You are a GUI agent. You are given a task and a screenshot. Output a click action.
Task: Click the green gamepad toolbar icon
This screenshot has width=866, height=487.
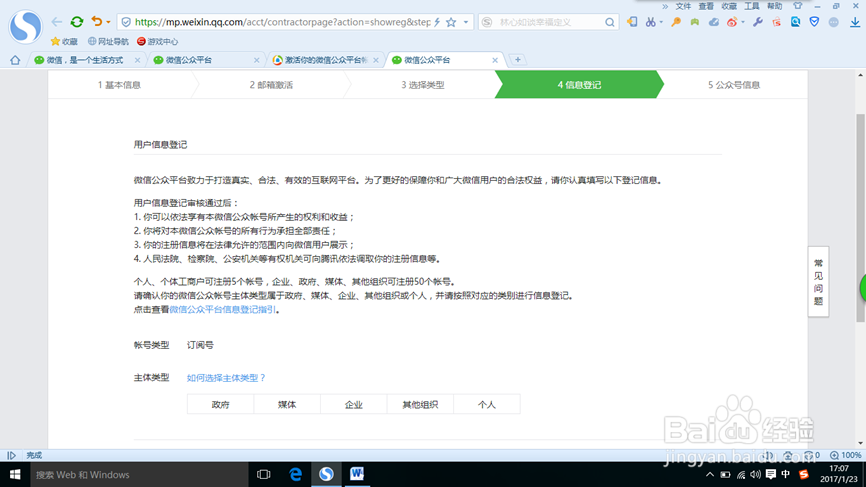(695, 22)
